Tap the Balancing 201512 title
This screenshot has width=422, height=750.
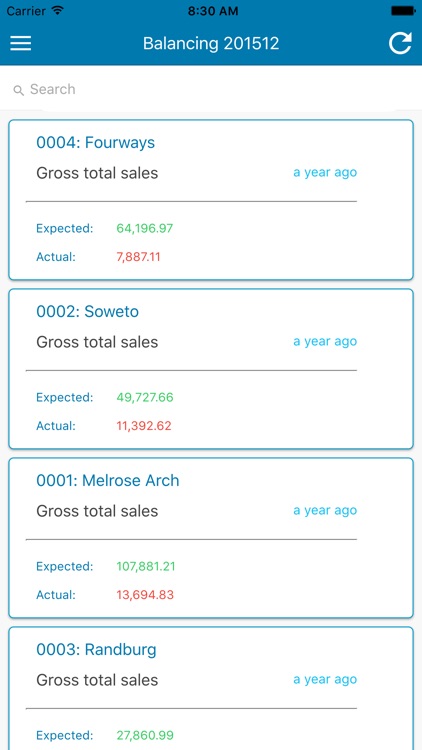click(x=211, y=44)
